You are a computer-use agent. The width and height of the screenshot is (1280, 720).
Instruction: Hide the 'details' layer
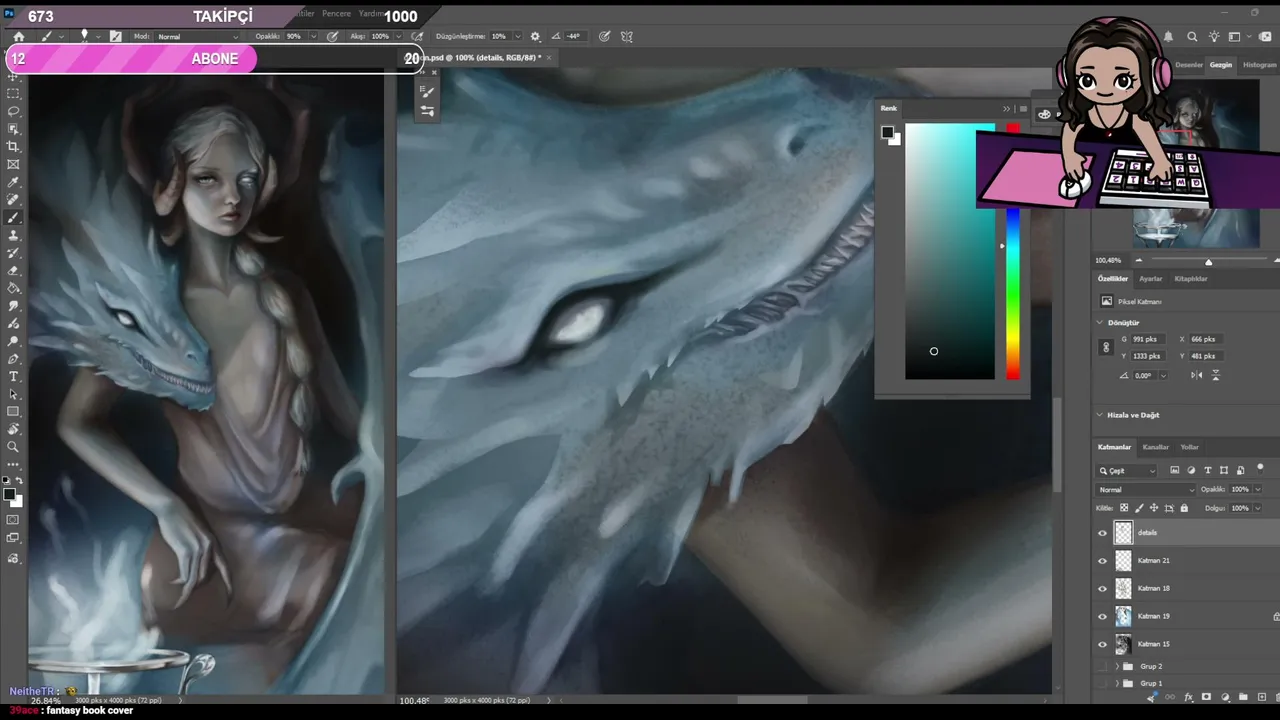(1103, 533)
